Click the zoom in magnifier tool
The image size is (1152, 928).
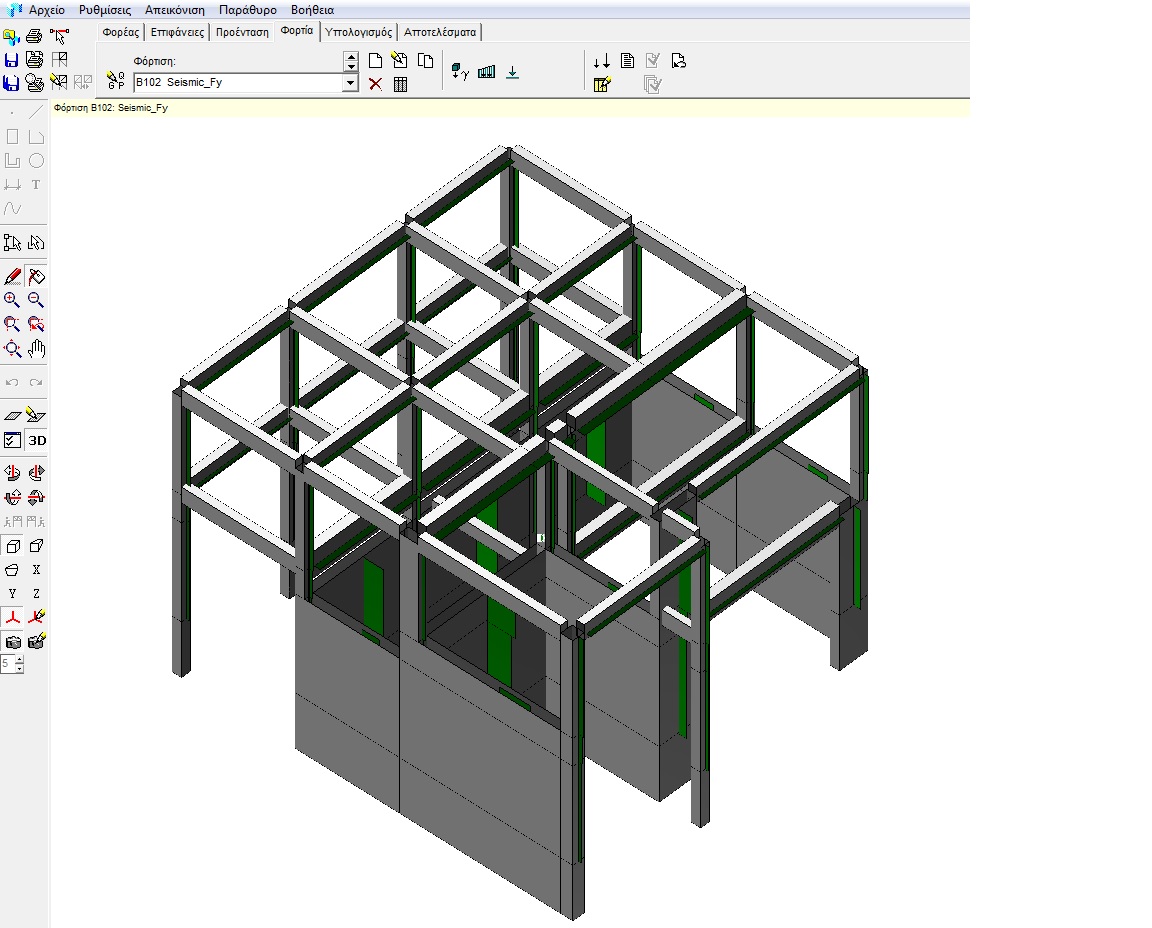pyautogui.click(x=12, y=300)
